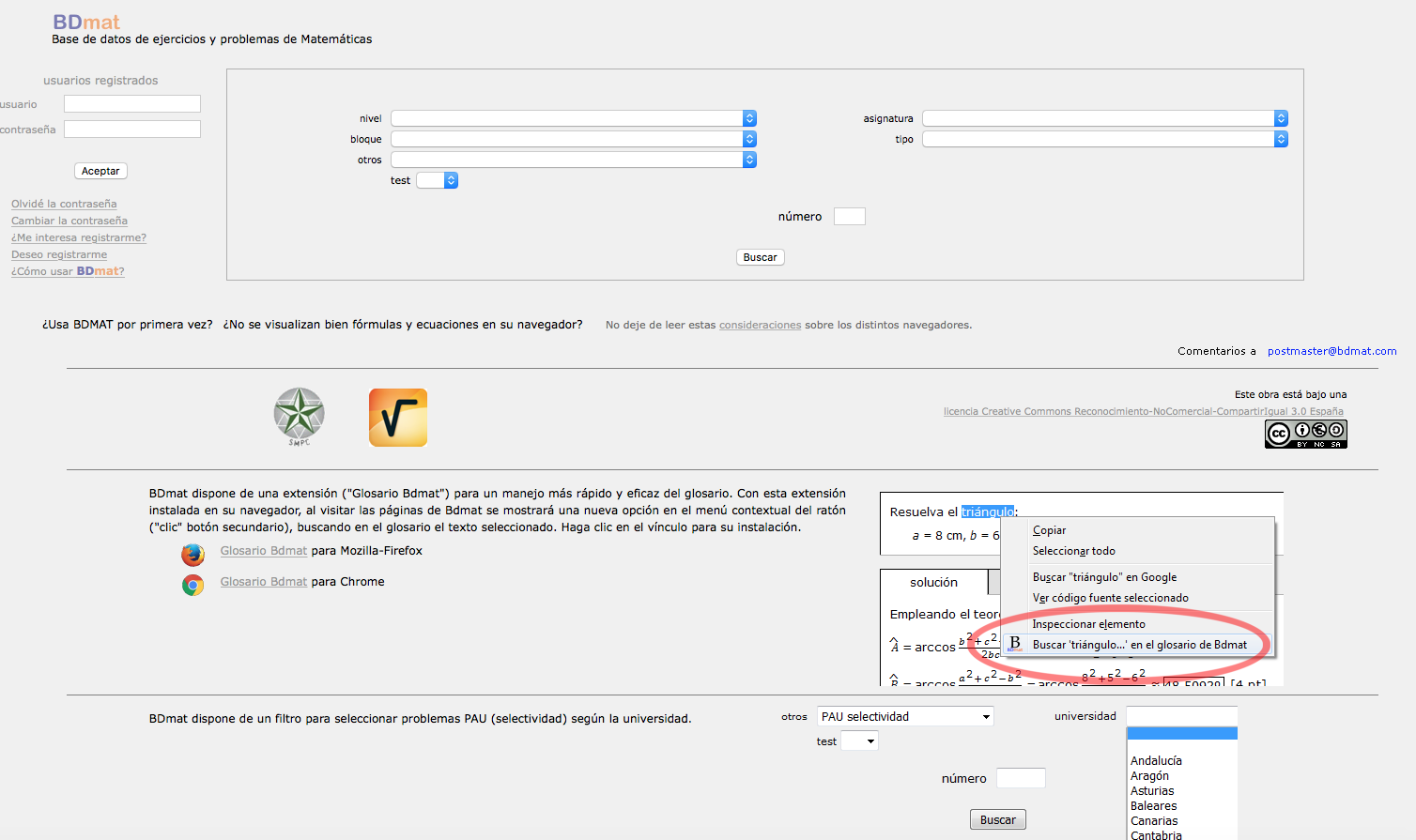Open the consideraciones link

[x=761, y=325]
